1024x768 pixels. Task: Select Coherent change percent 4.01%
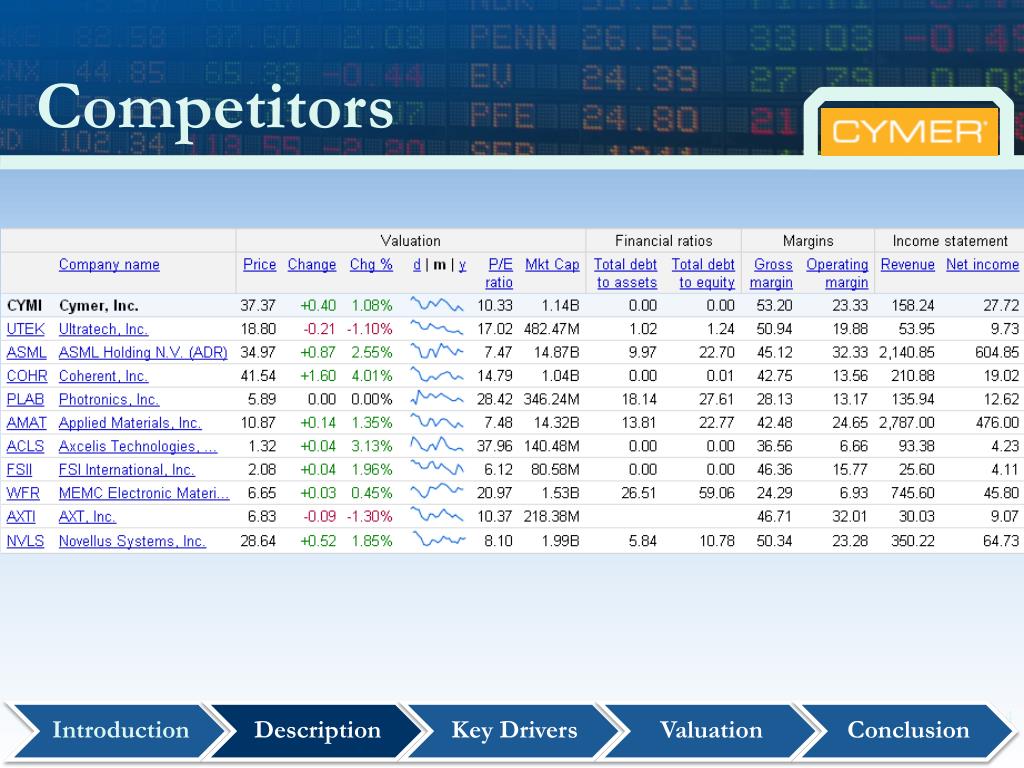pos(372,376)
